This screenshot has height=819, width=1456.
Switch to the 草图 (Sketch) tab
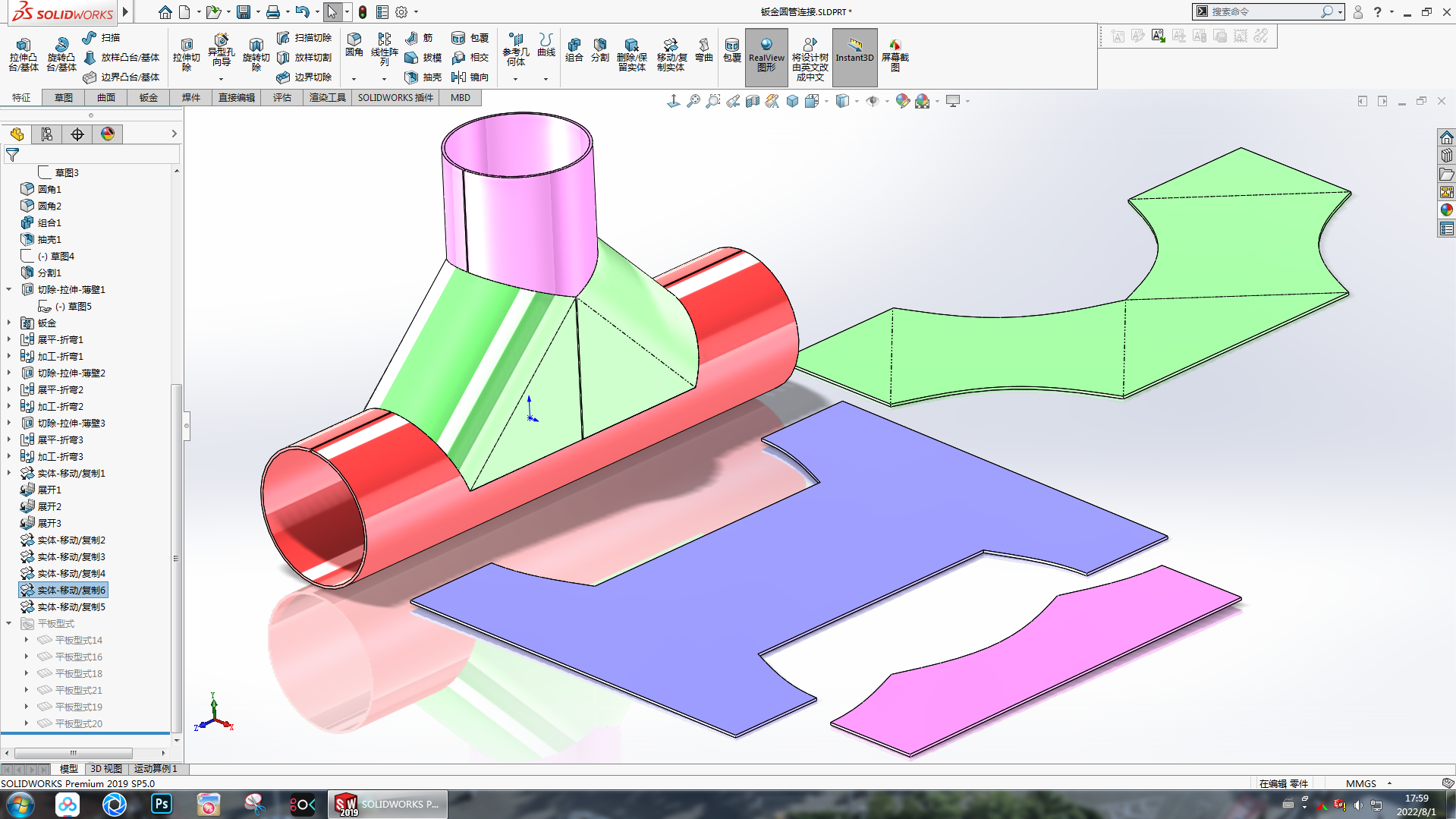click(x=64, y=97)
